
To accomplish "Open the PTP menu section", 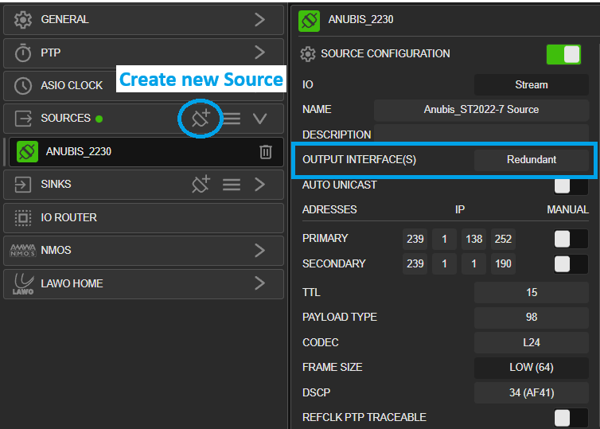I will point(143,52).
